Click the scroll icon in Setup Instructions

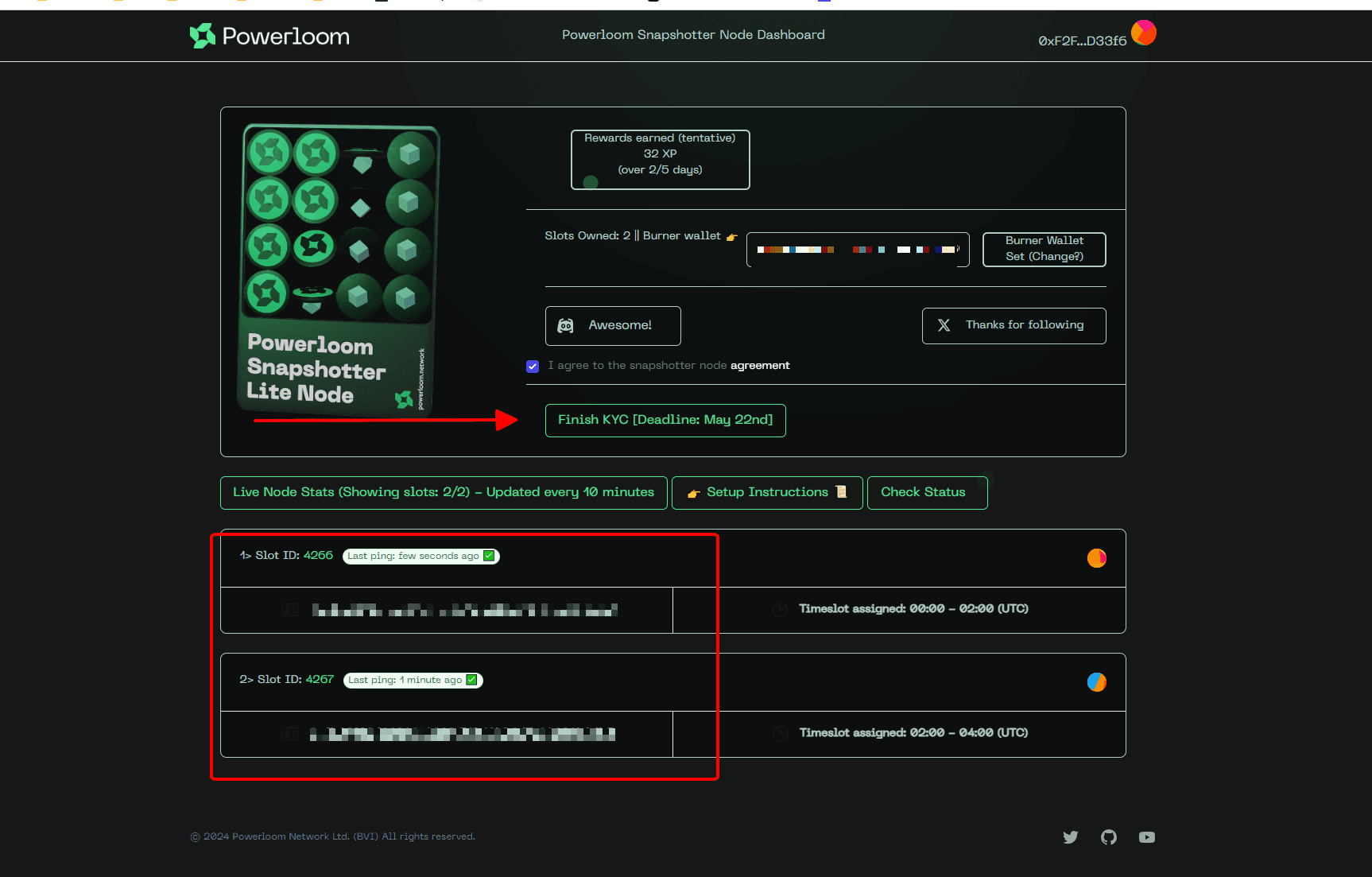[841, 492]
